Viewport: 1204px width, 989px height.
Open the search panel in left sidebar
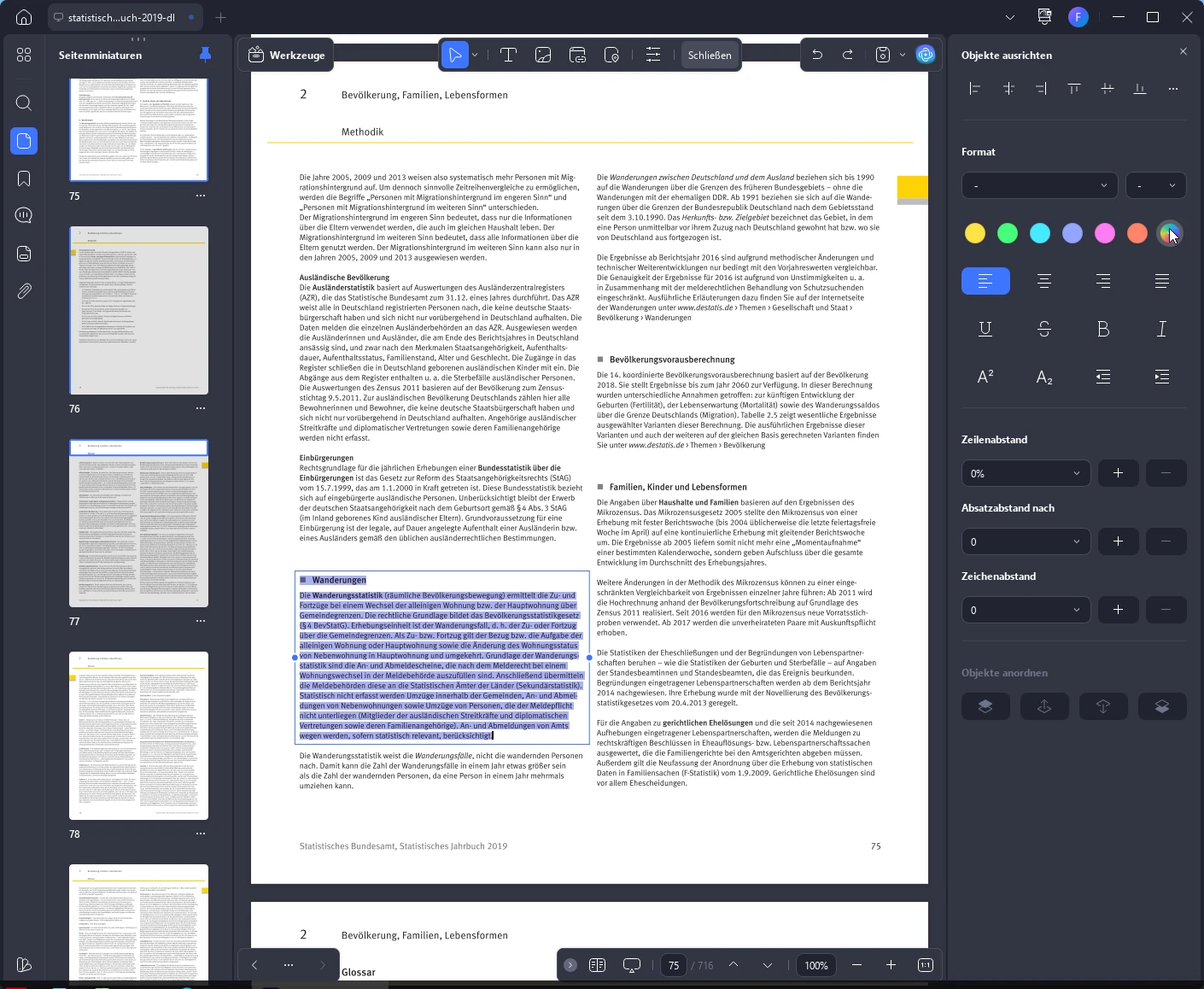point(24,103)
